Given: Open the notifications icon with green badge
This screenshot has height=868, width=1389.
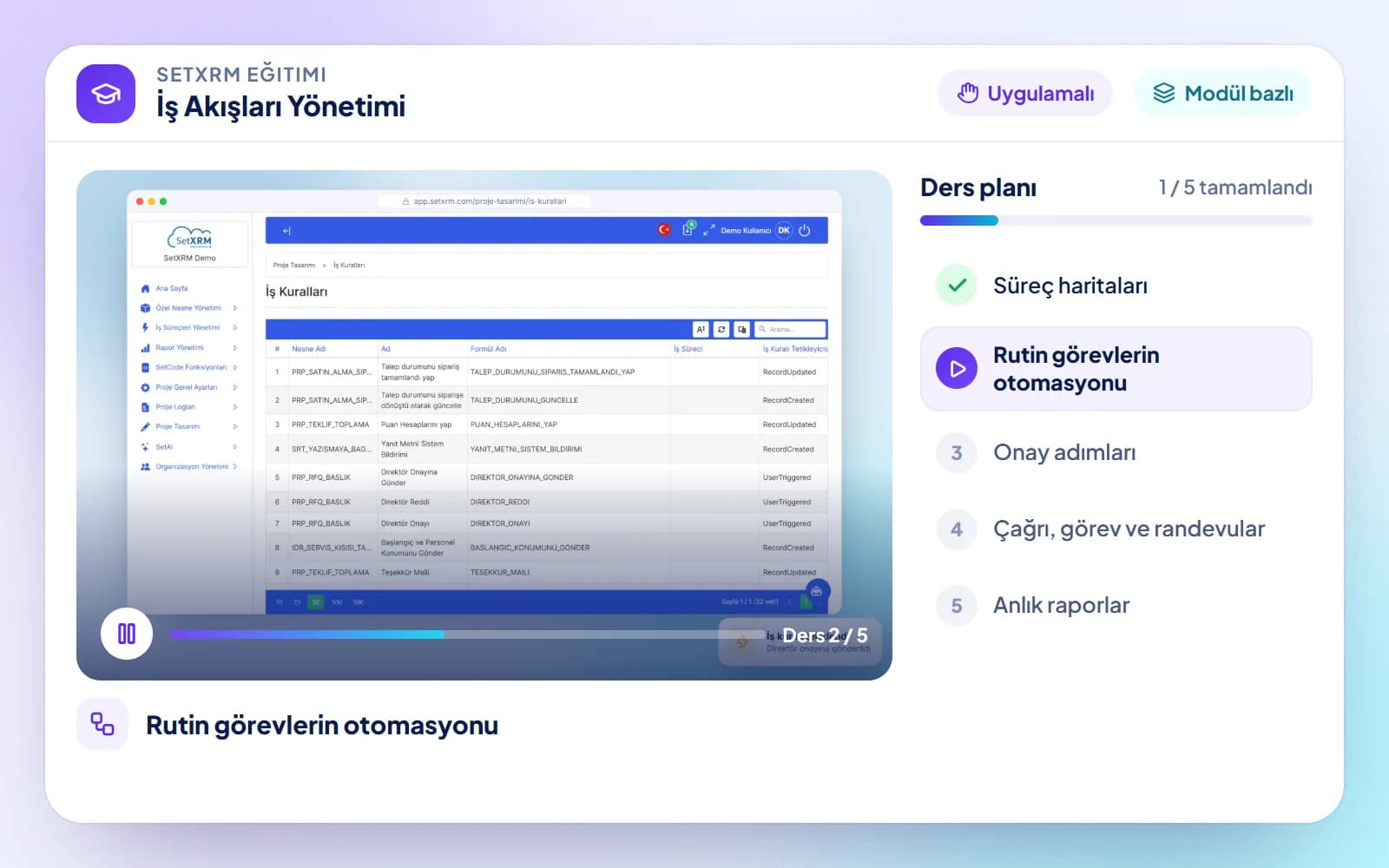Looking at the screenshot, I should click(x=688, y=229).
